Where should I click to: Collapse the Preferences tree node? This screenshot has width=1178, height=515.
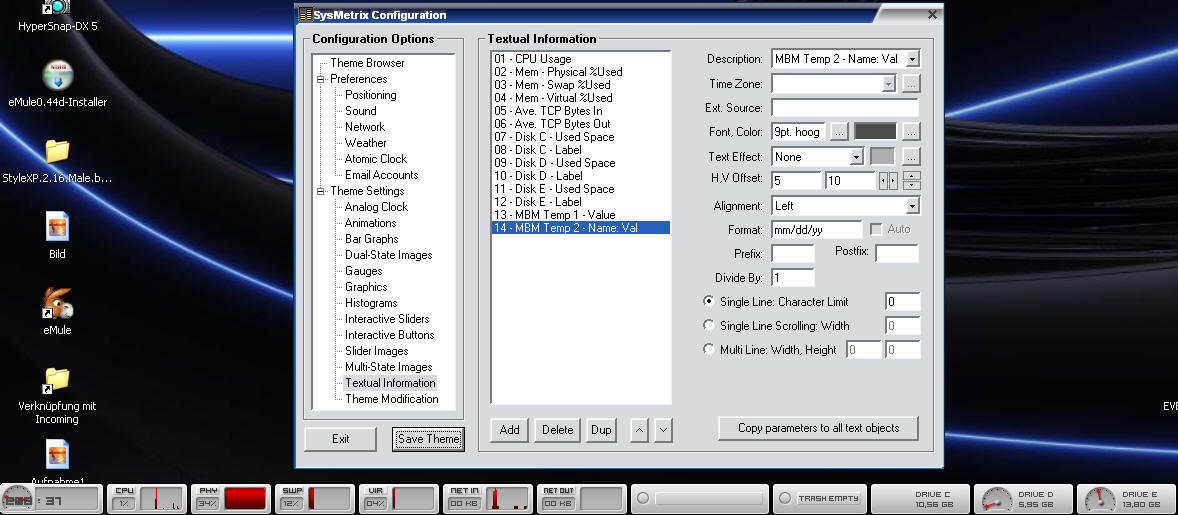pyautogui.click(x=321, y=79)
